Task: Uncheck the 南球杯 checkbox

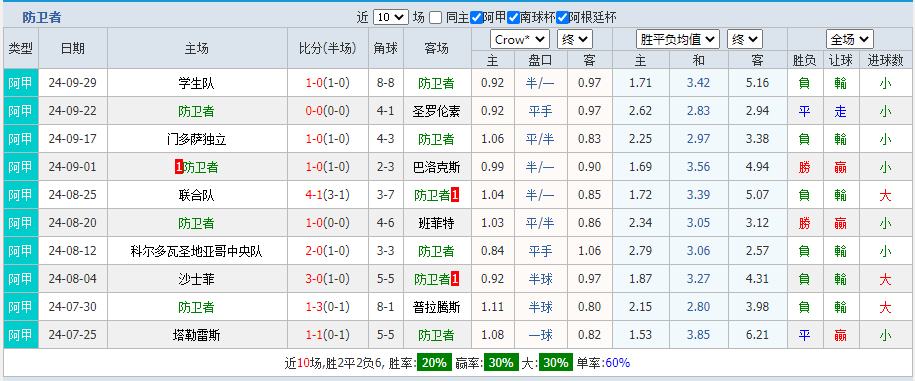Action: click(513, 18)
